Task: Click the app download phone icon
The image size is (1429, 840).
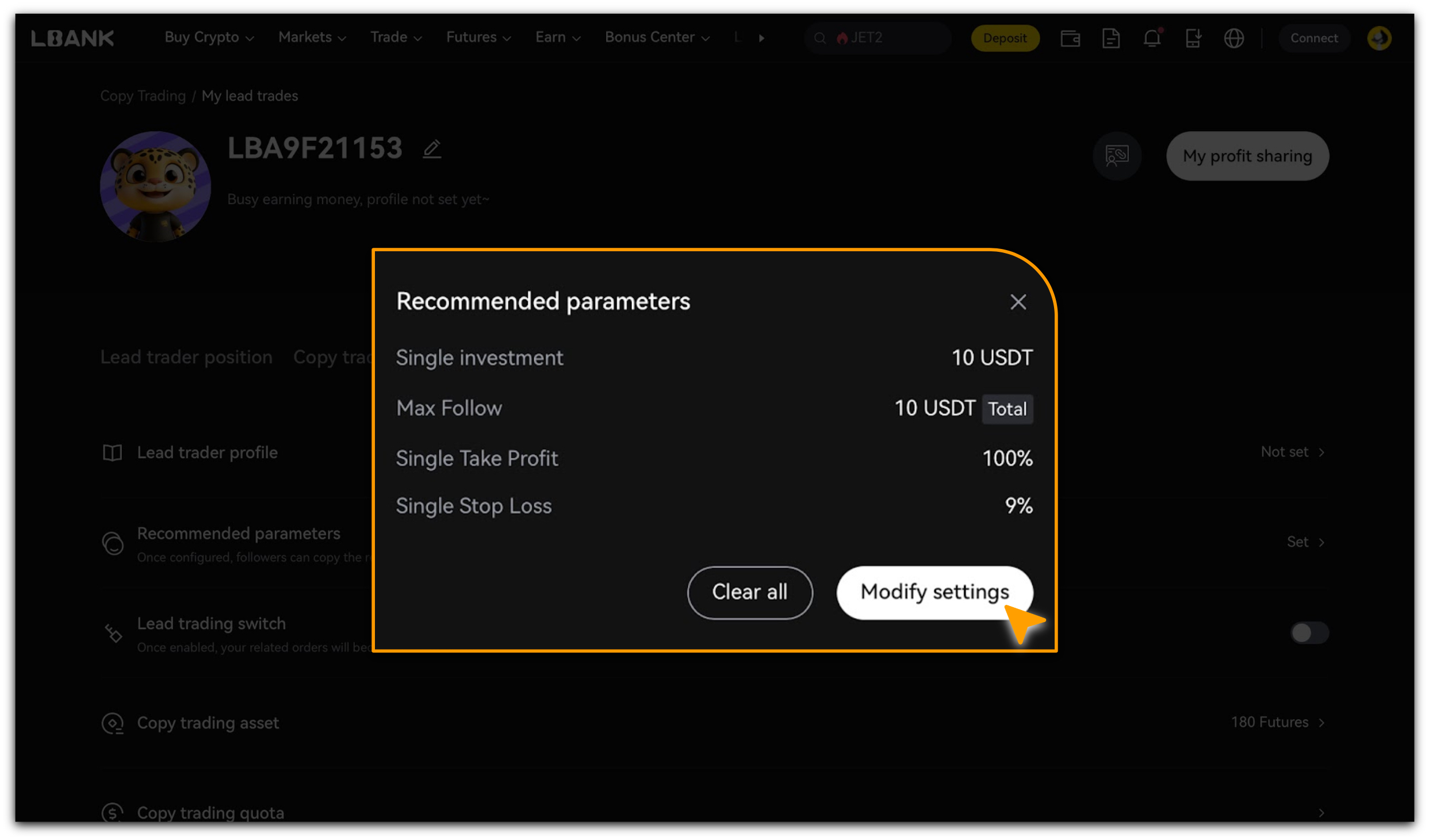Action: pyautogui.click(x=1193, y=38)
